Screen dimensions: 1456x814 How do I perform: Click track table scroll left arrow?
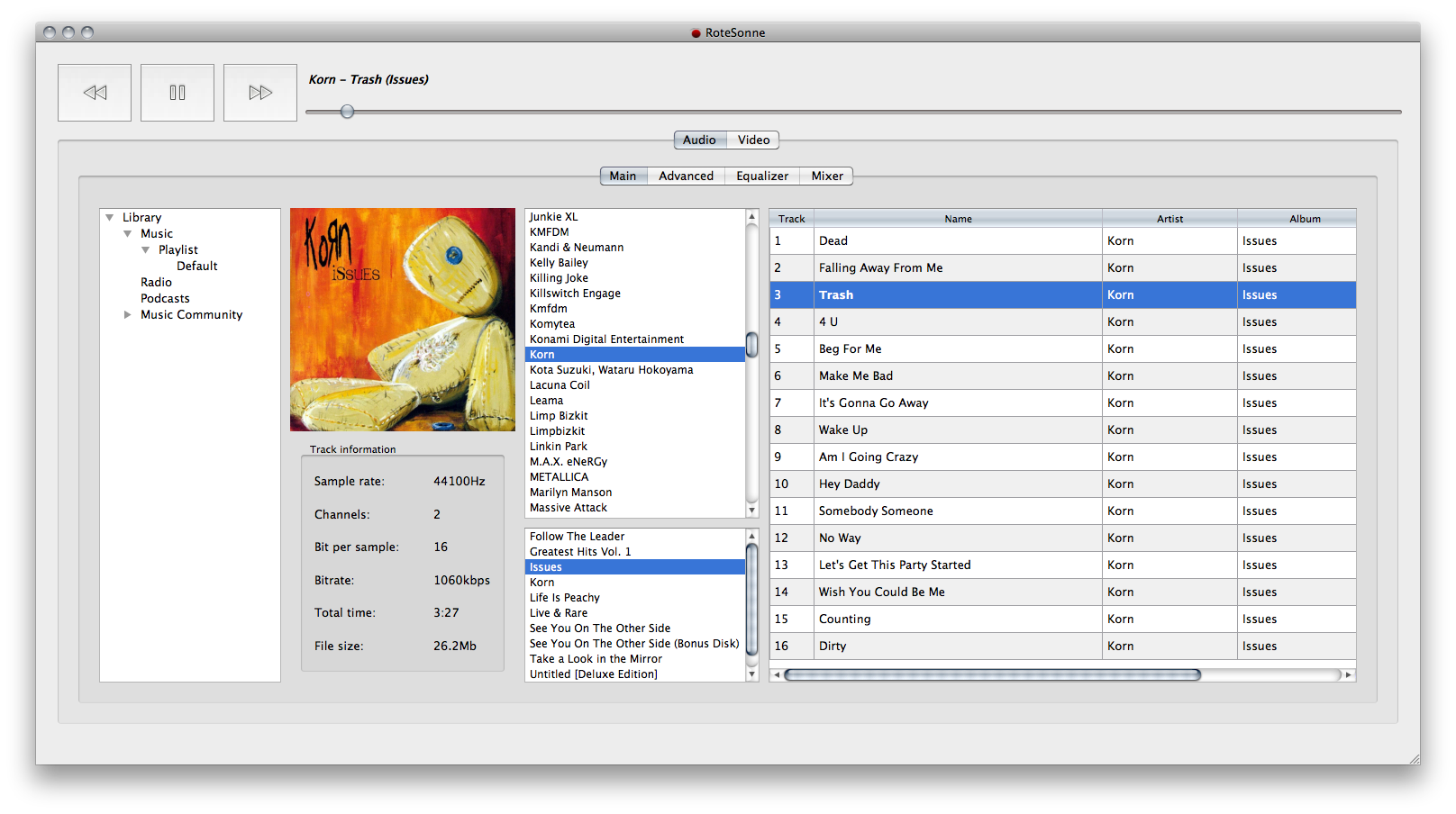(x=777, y=674)
